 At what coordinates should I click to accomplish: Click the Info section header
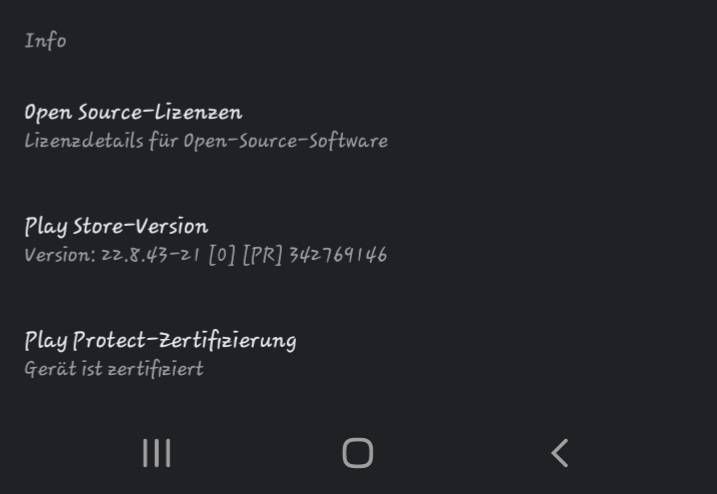(x=45, y=40)
